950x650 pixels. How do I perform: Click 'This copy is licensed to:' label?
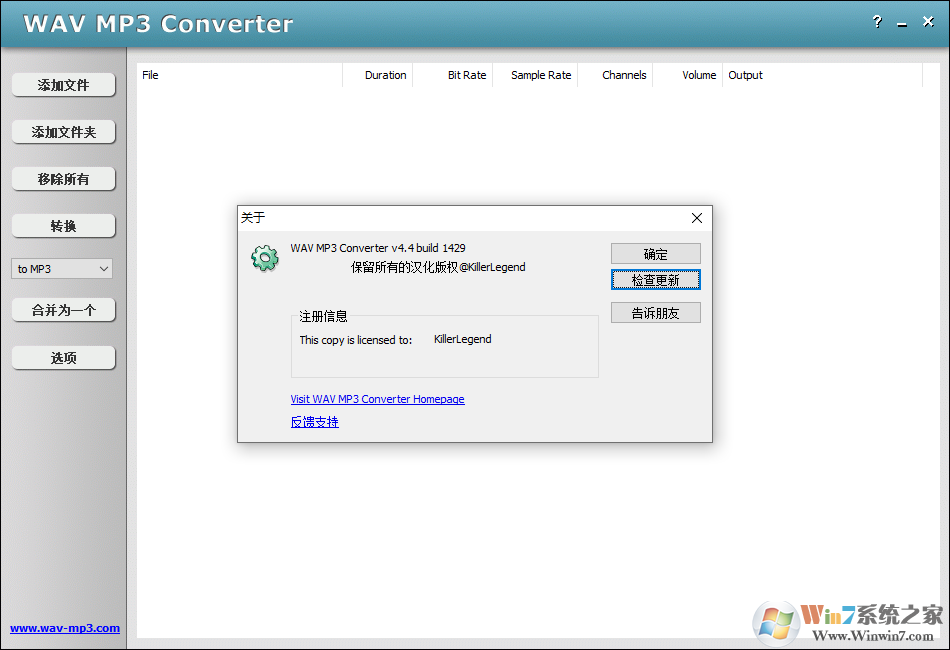356,340
